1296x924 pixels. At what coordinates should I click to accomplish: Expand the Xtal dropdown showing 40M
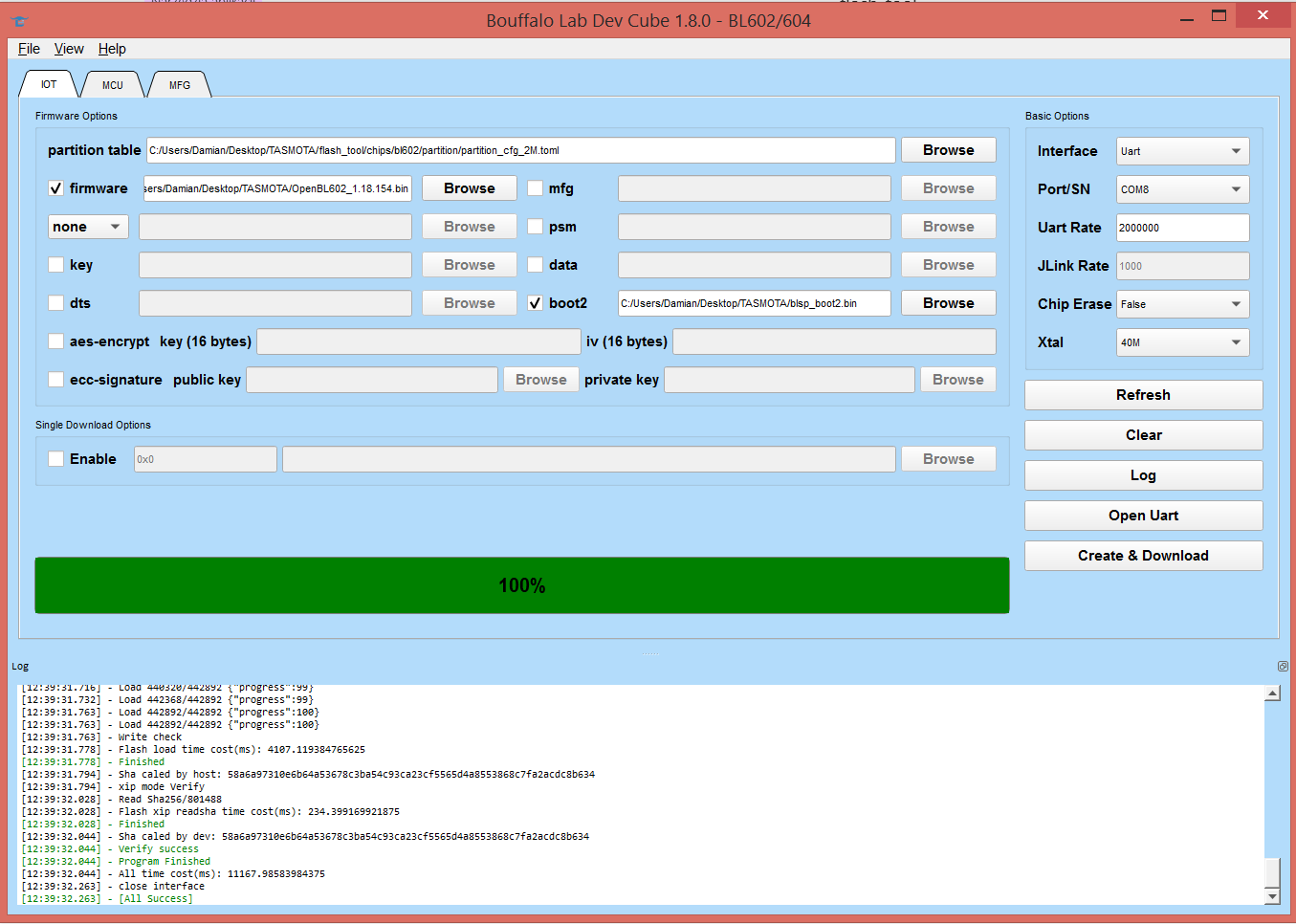pos(1183,342)
